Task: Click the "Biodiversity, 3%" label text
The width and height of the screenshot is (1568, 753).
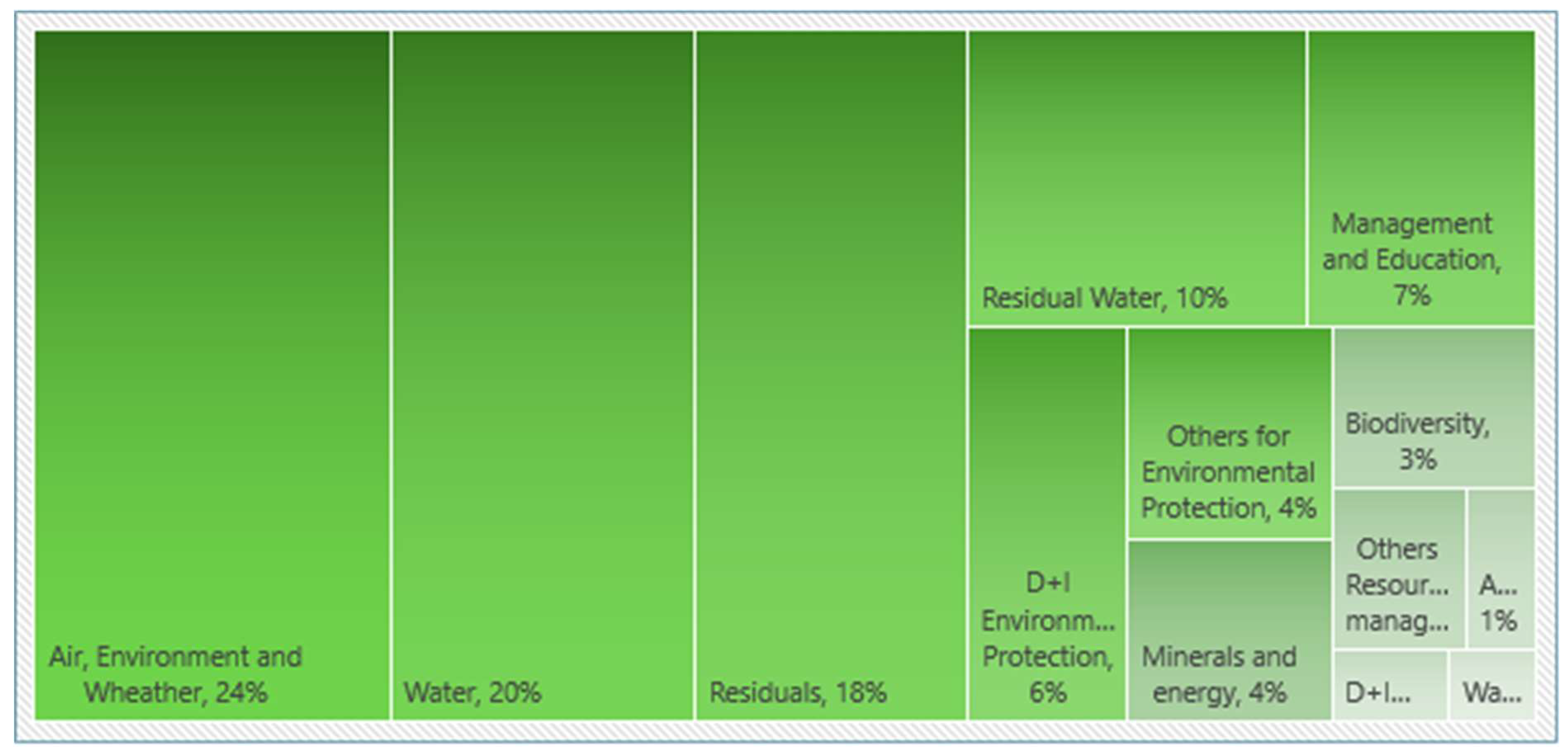Action: coord(1417,441)
